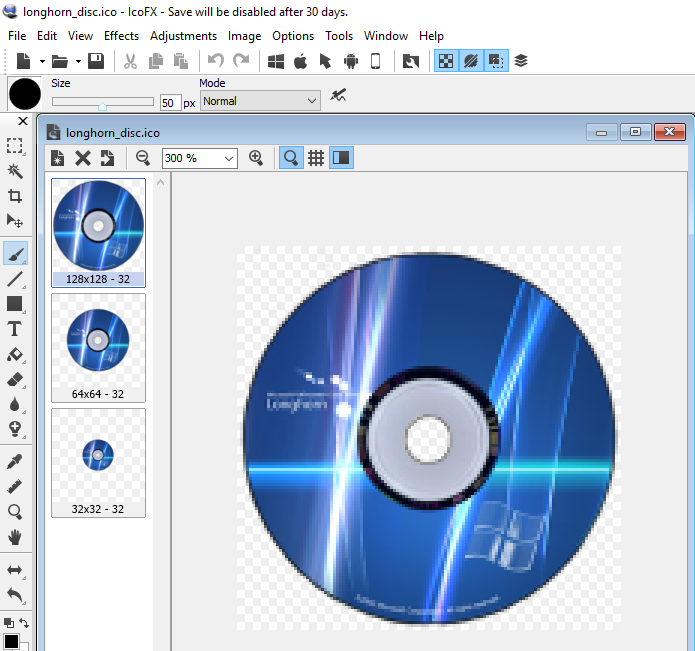Select the Measure ruler tool
This screenshot has height=651, width=695.
15,487
